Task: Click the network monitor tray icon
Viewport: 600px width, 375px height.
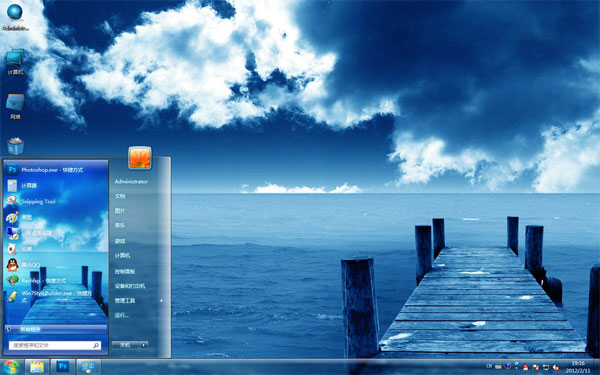Action: pos(546,367)
